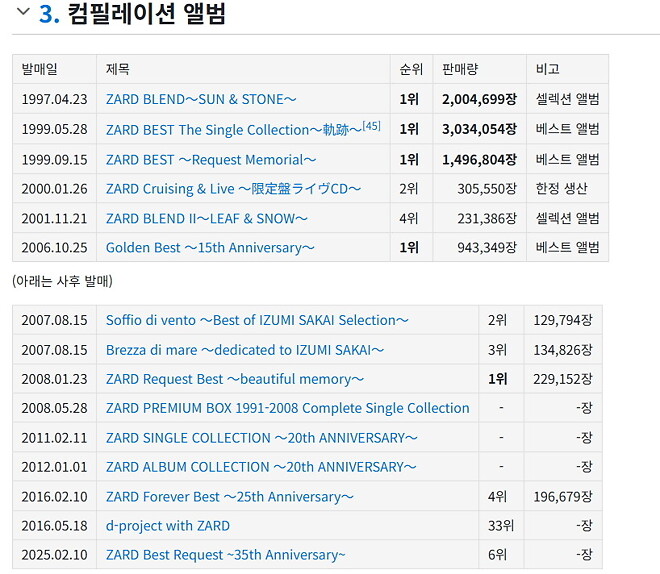The height and width of the screenshot is (574, 660).
Task: Click the date 1999.09.15
Action: point(55,160)
